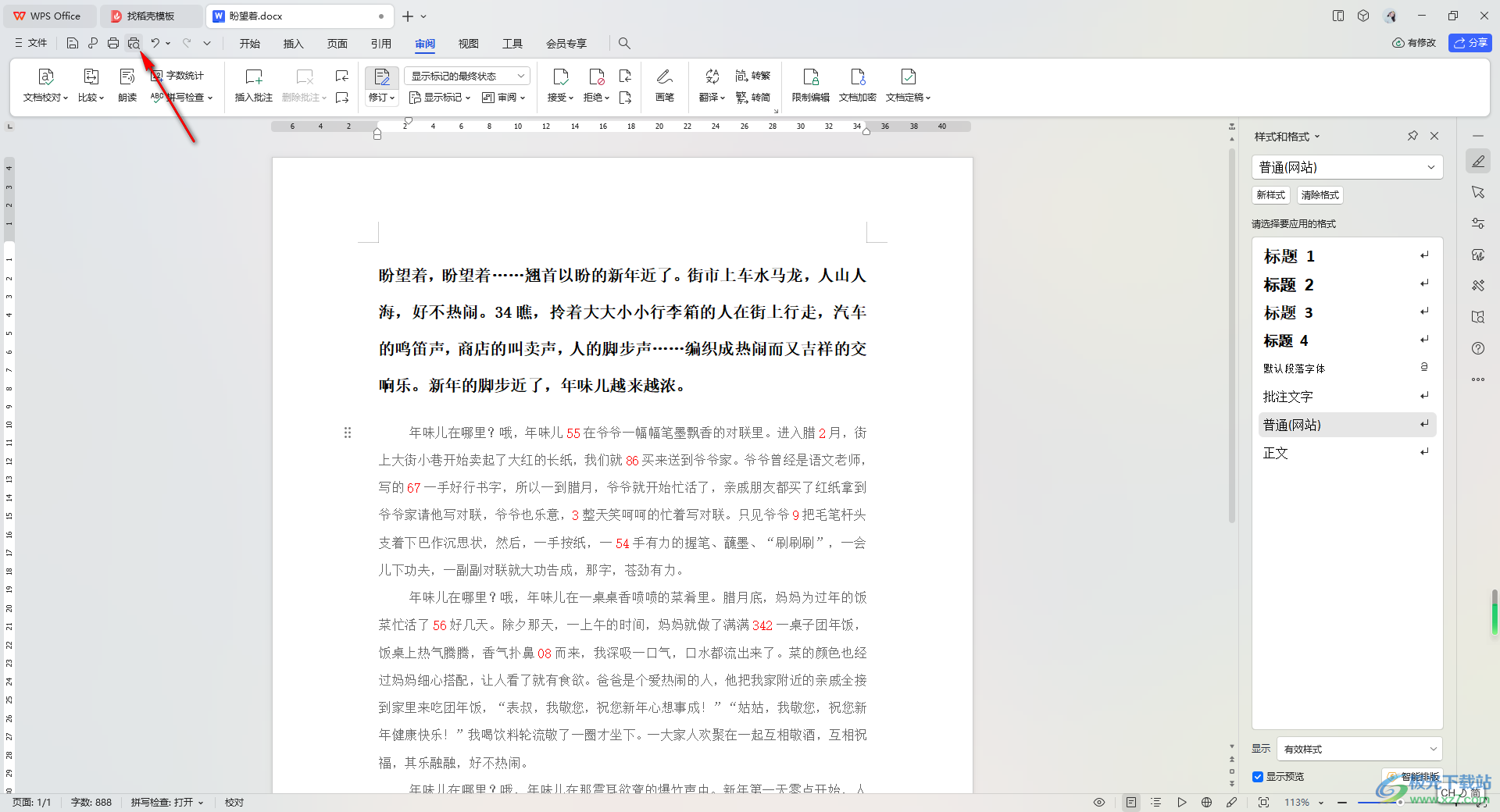Open the help question mark icon in sidebar

pyautogui.click(x=1478, y=348)
